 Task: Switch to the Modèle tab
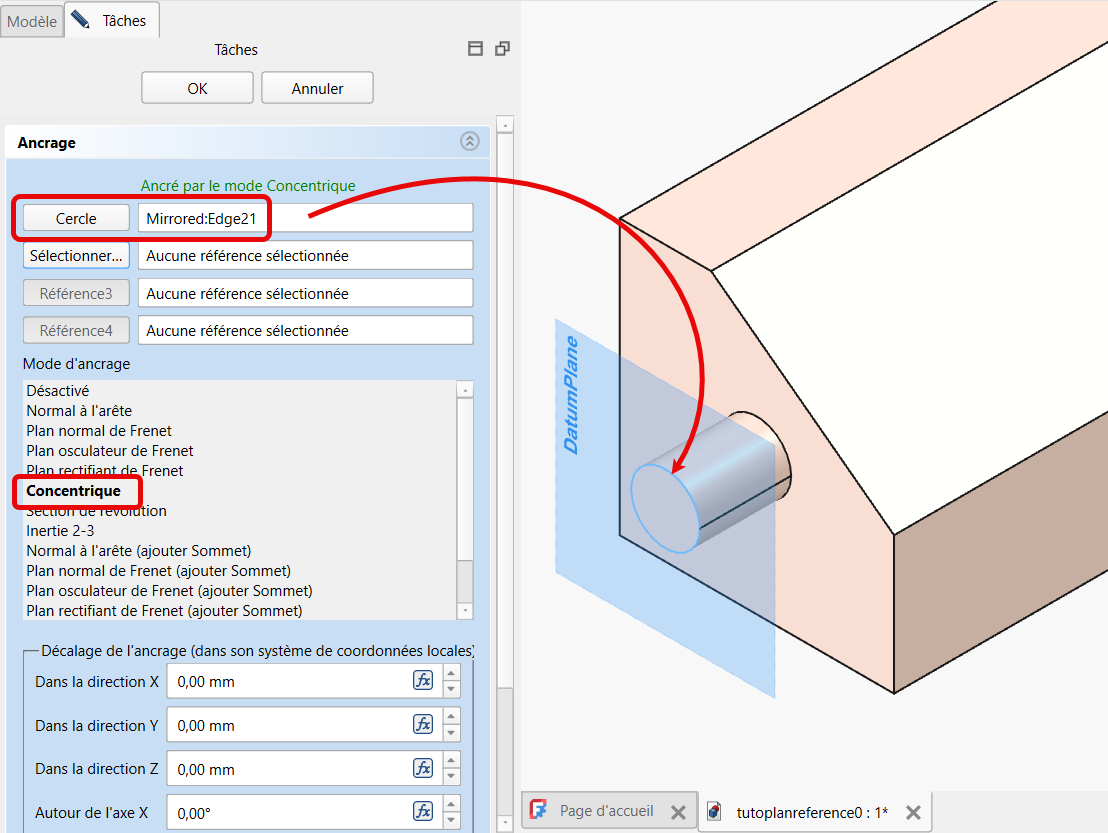(32, 21)
